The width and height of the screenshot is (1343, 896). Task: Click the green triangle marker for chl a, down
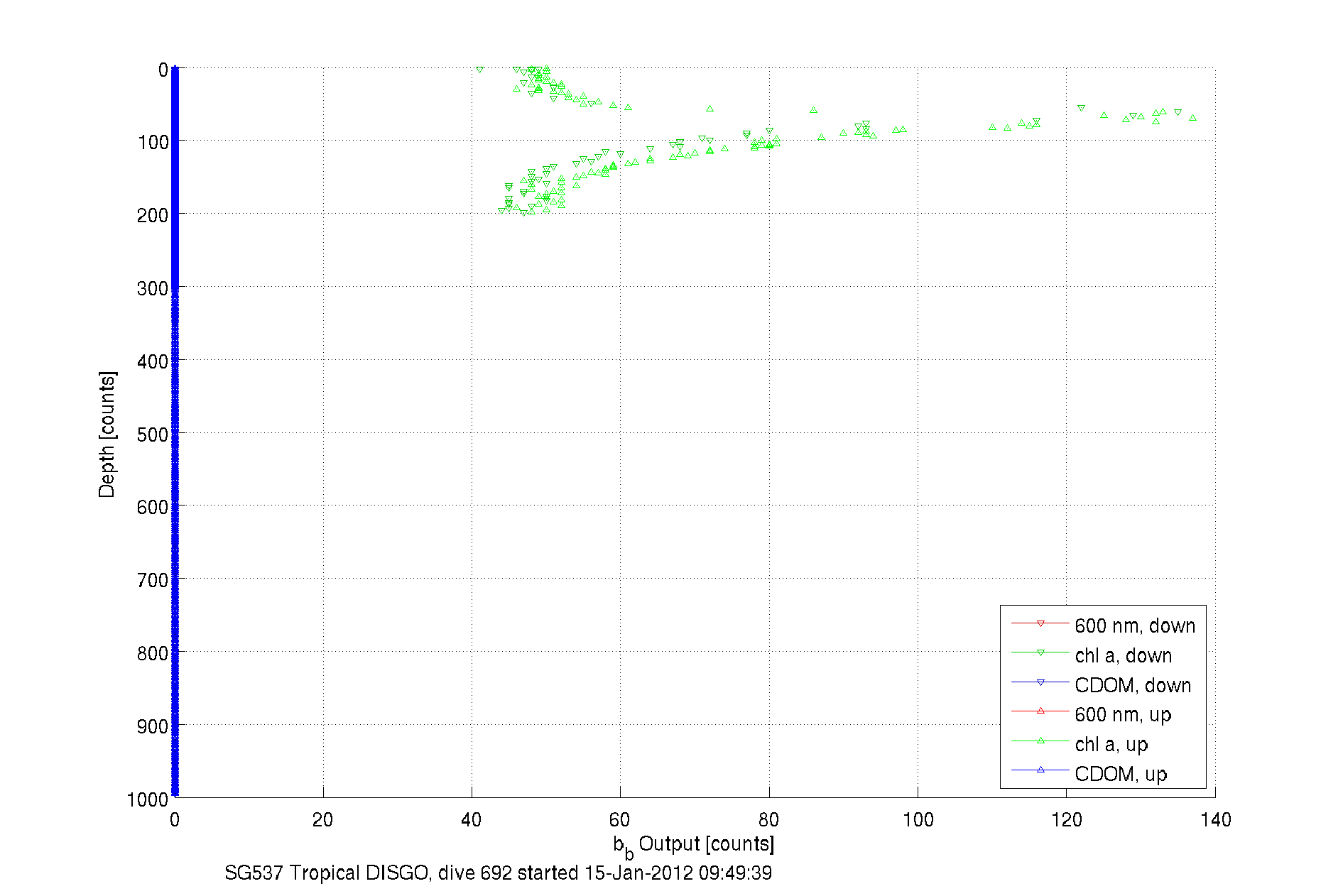1040,652
